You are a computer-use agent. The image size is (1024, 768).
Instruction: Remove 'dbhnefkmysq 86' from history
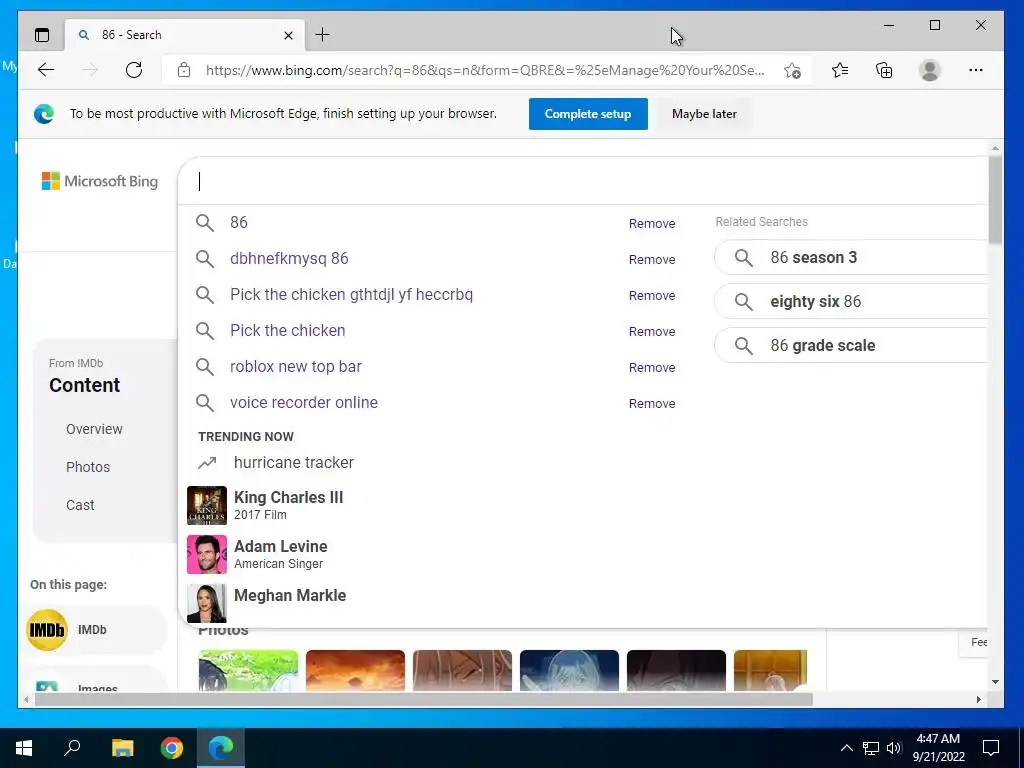pyautogui.click(x=652, y=259)
